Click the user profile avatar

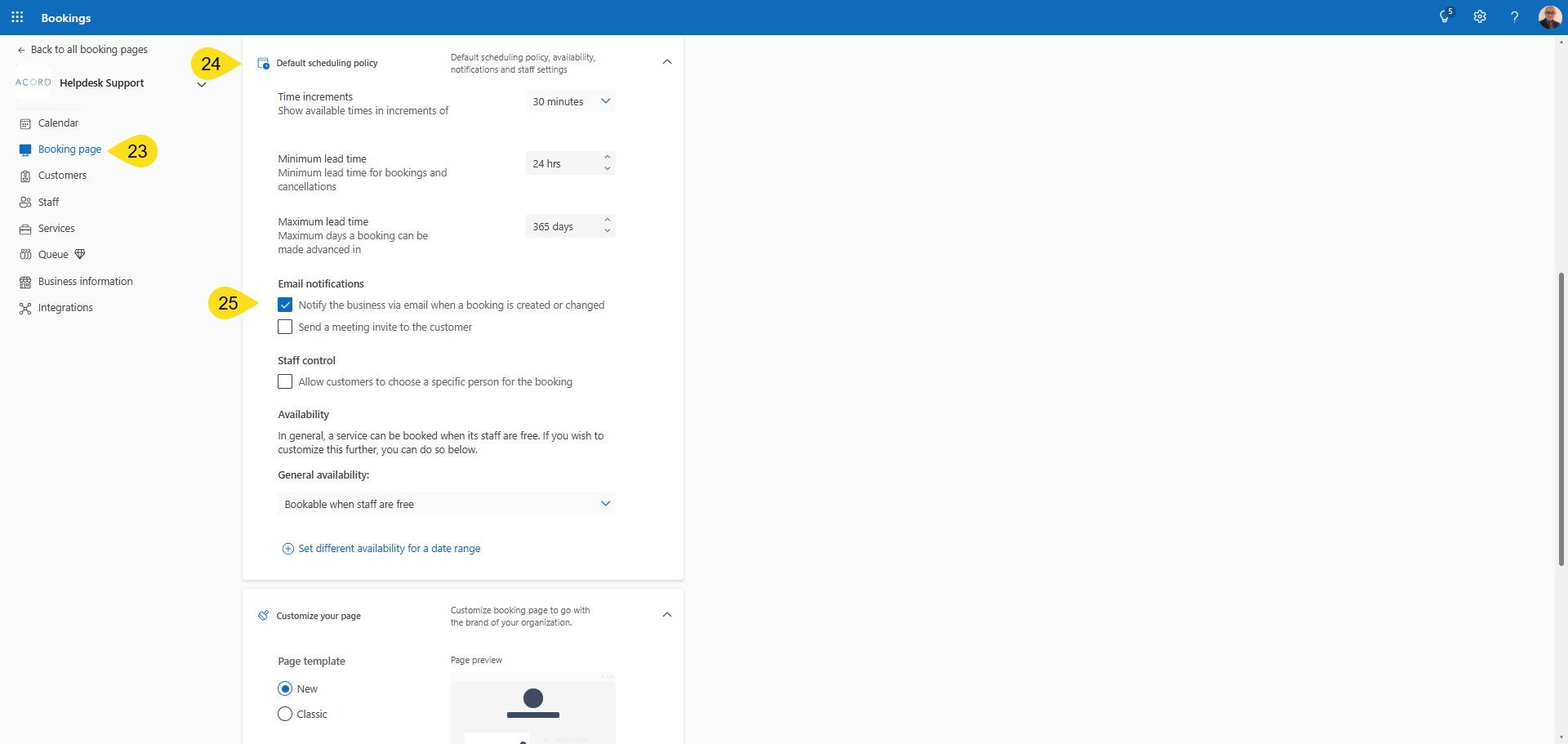pos(1549,17)
